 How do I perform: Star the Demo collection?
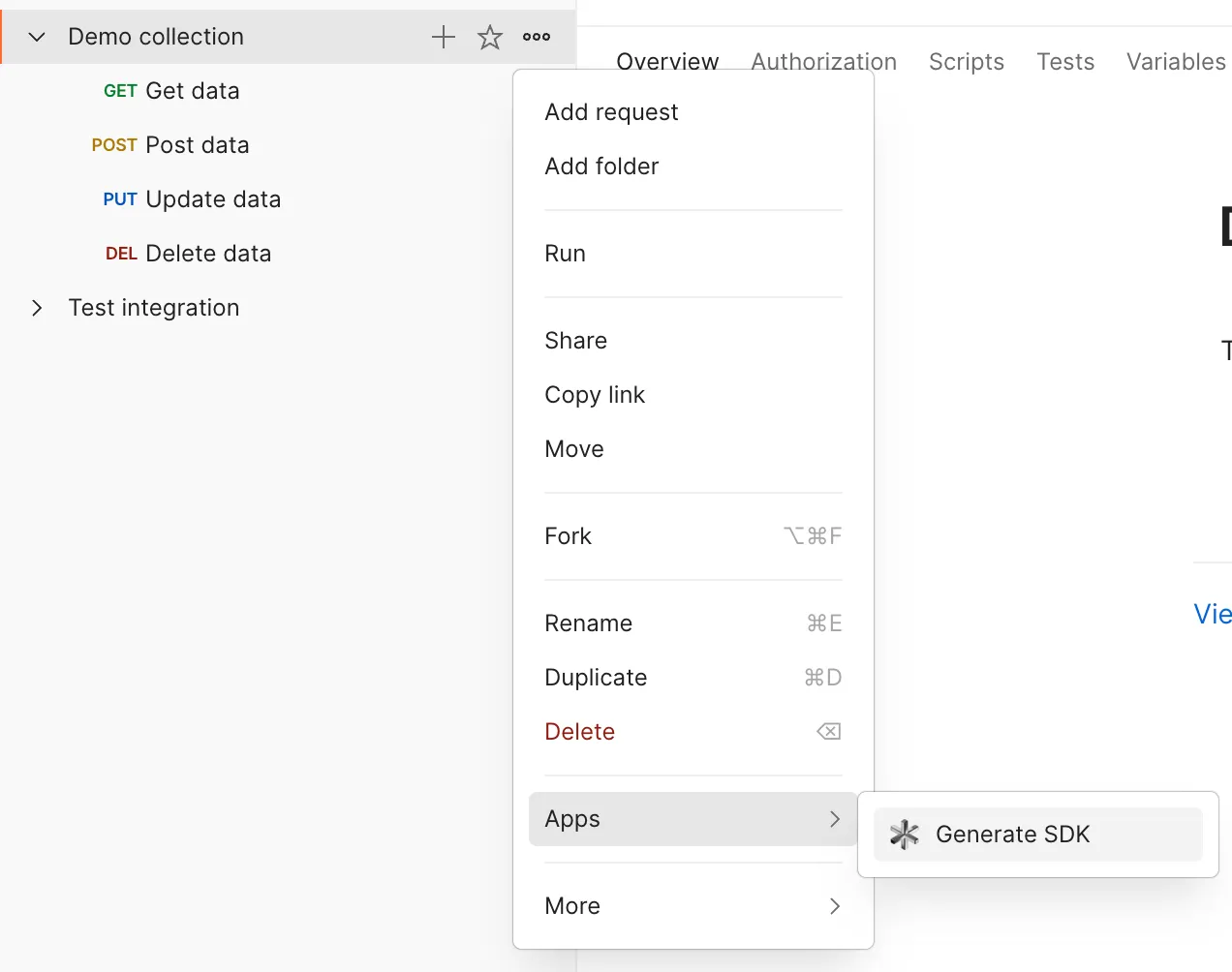click(489, 37)
